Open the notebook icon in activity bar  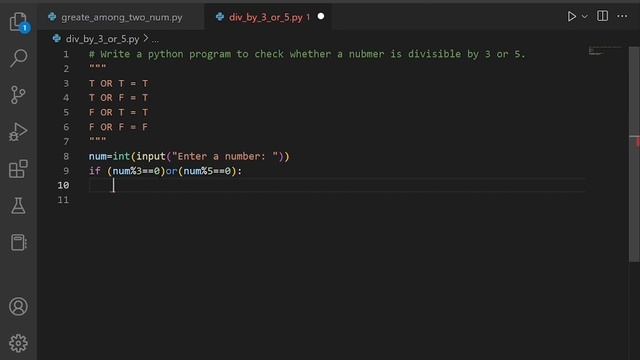click(18, 242)
